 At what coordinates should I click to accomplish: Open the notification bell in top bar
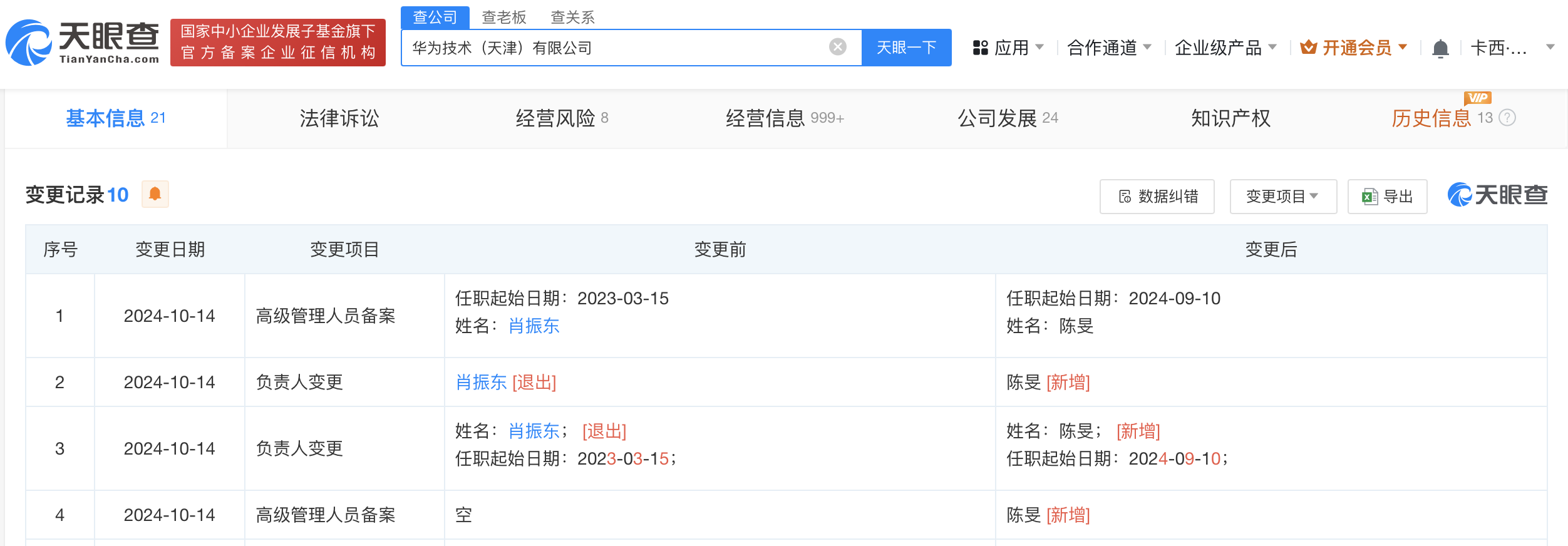1440,48
